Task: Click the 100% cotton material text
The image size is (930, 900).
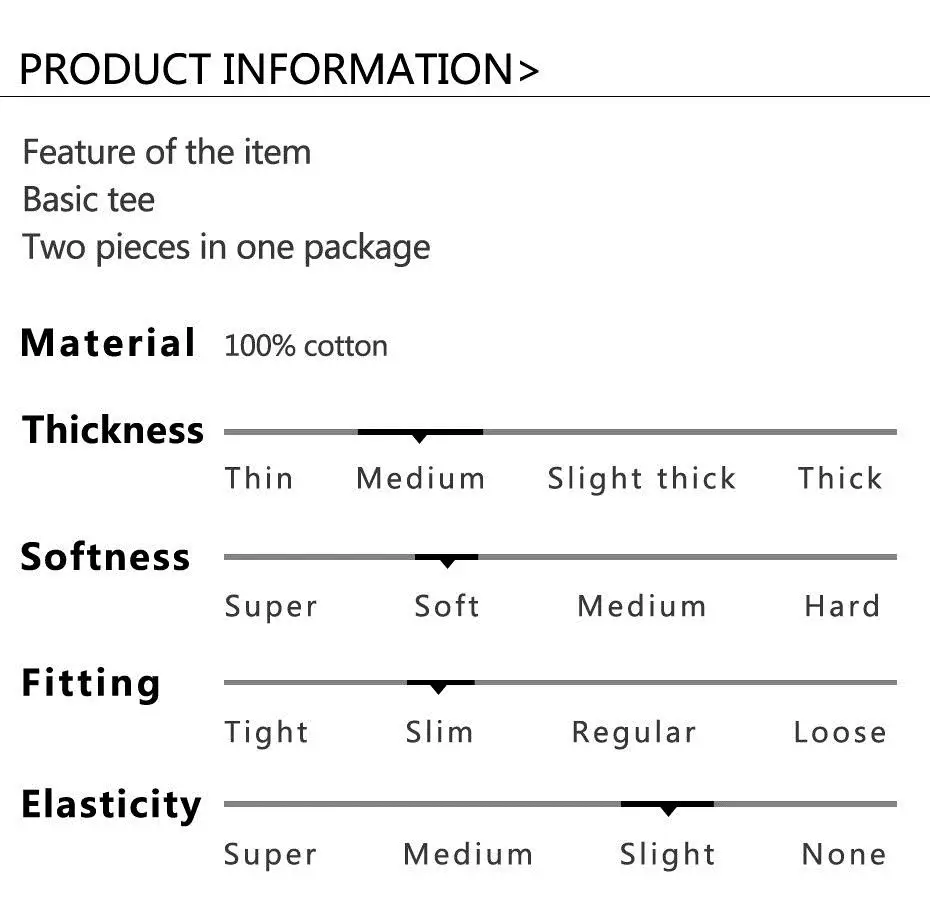Action: click(306, 346)
